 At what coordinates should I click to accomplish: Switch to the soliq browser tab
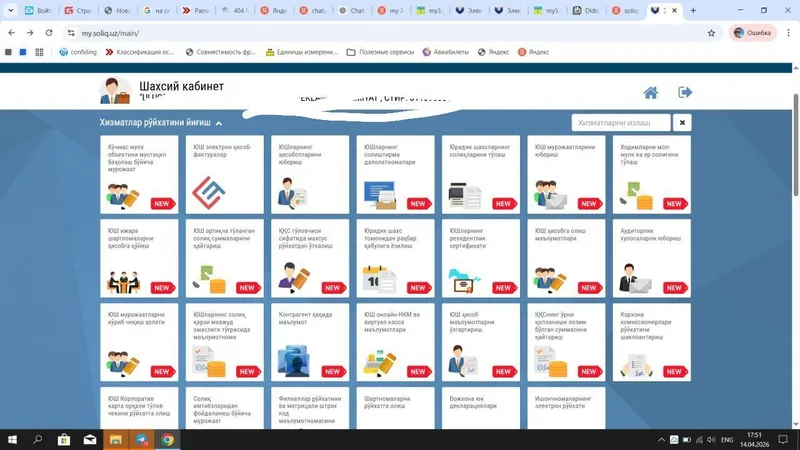tap(626, 10)
